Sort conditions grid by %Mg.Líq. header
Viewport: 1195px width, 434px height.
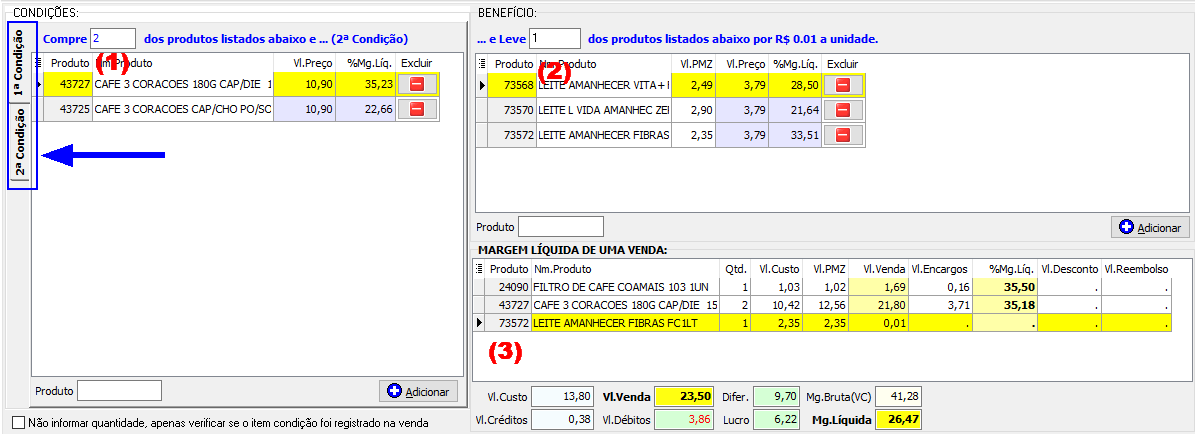tap(366, 63)
